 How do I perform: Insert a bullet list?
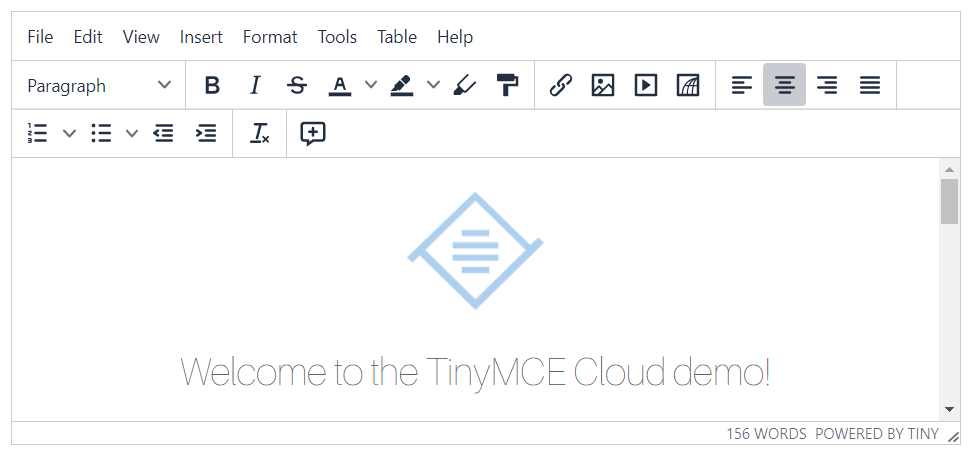(x=101, y=134)
